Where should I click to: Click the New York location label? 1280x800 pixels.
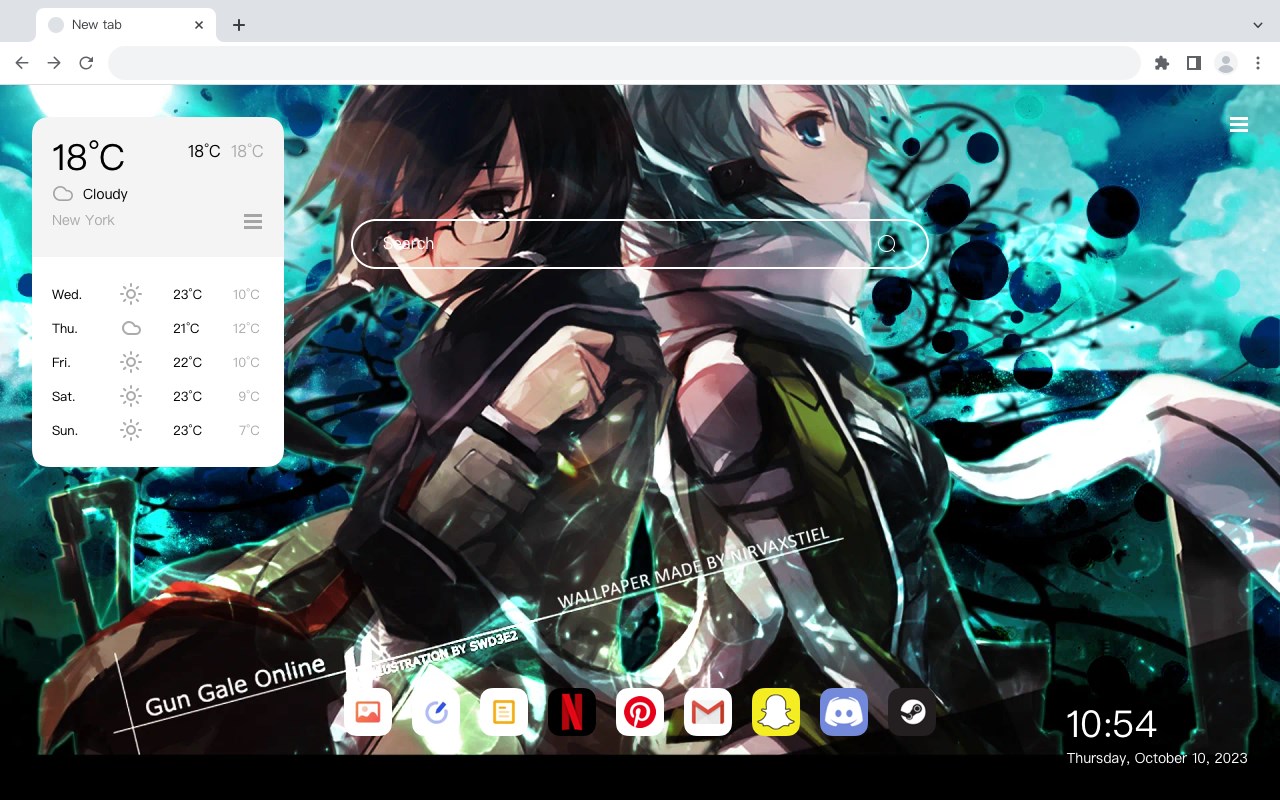83,220
